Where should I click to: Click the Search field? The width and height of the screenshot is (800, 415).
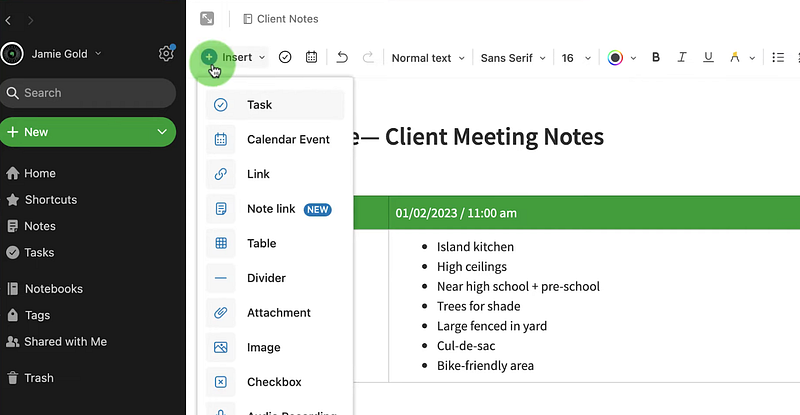(88, 93)
